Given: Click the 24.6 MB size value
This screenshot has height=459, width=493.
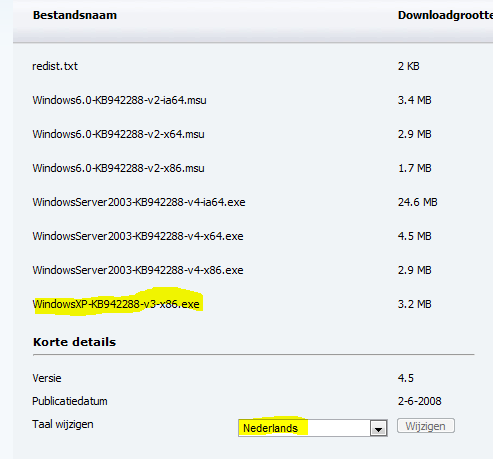Looking at the screenshot, I should [417, 202].
